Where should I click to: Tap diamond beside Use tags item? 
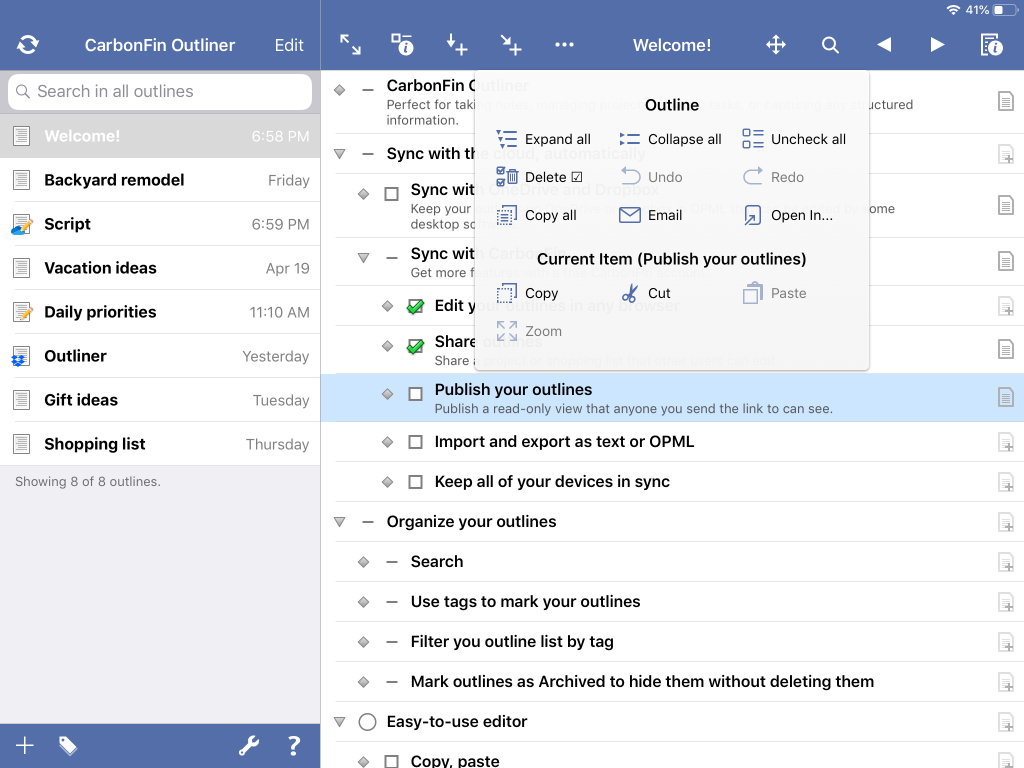[x=364, y=601]
